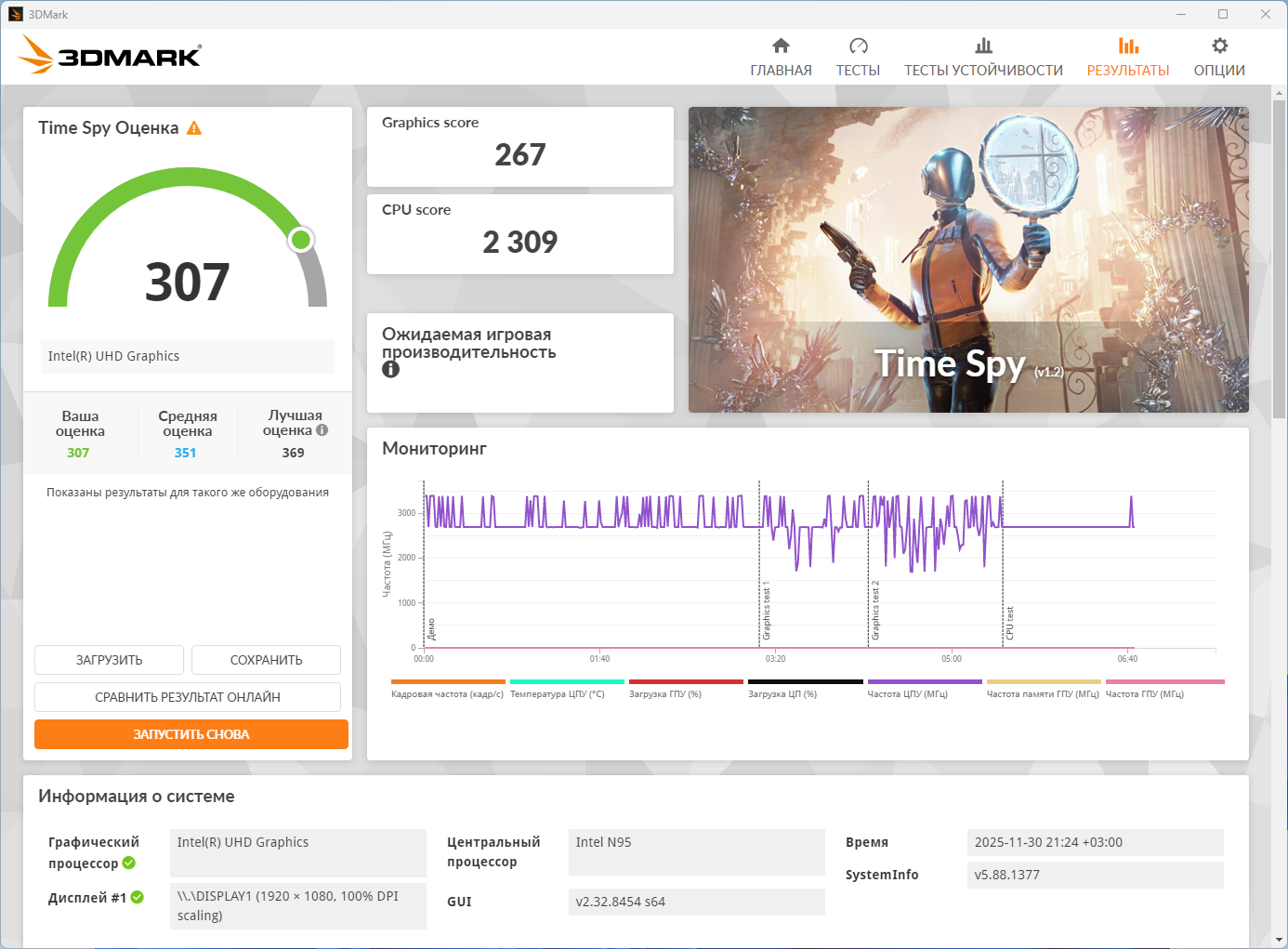Select the РЕЗУЛЬТАТЫ tab

pyautogui.click(x=1128, y=70)
